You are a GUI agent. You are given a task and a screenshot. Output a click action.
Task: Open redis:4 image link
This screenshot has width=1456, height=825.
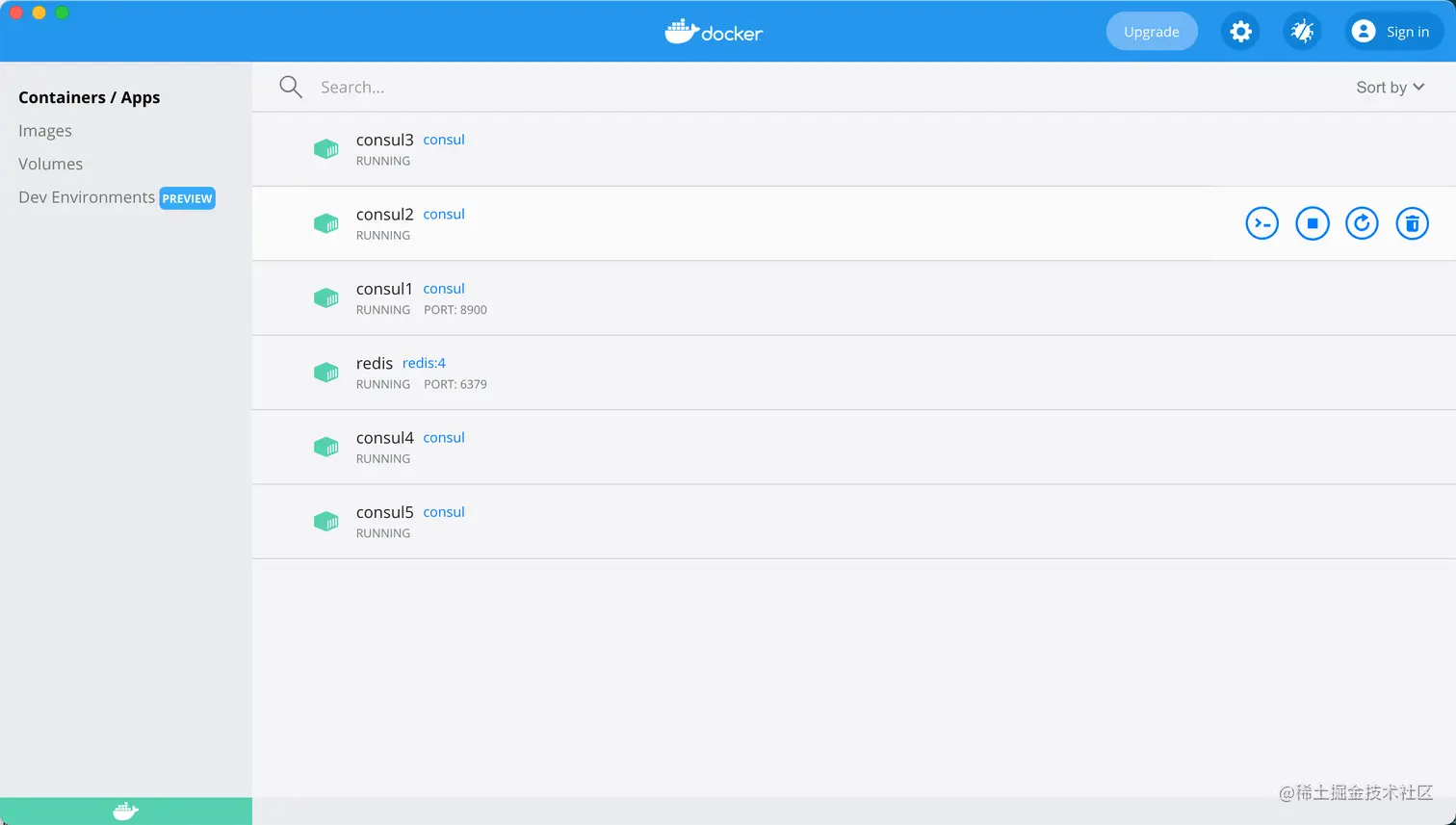click(424, 363)
